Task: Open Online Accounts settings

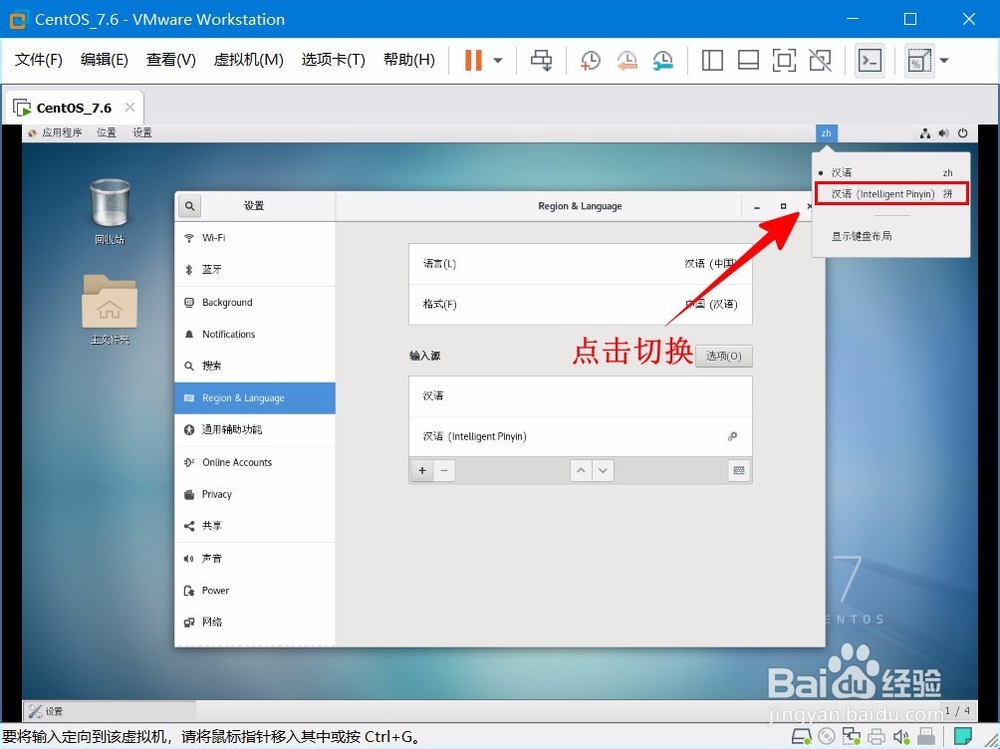Action: (x=255, y=463)
